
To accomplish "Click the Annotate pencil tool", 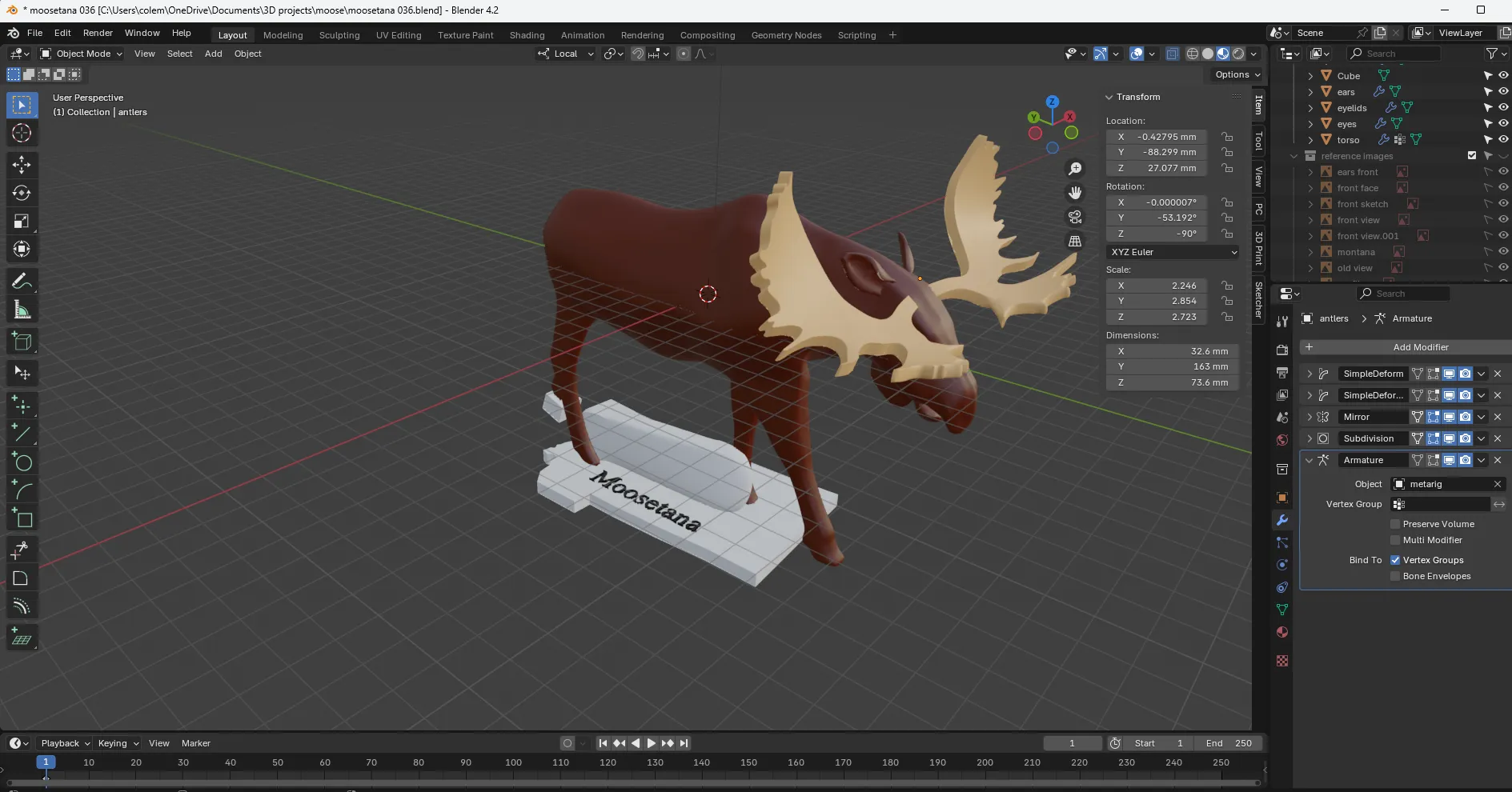I will pyautogui.click(x=22, y=281).
